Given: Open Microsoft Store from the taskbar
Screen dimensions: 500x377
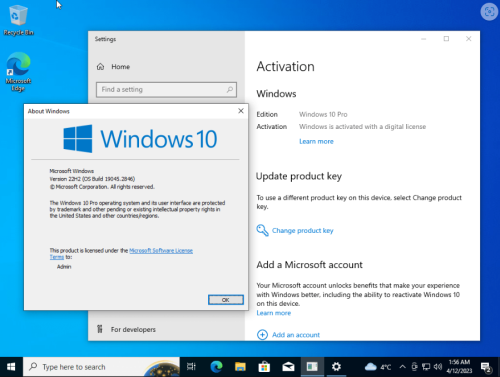Looking at the screenshot, I should [x=264, y=367].
